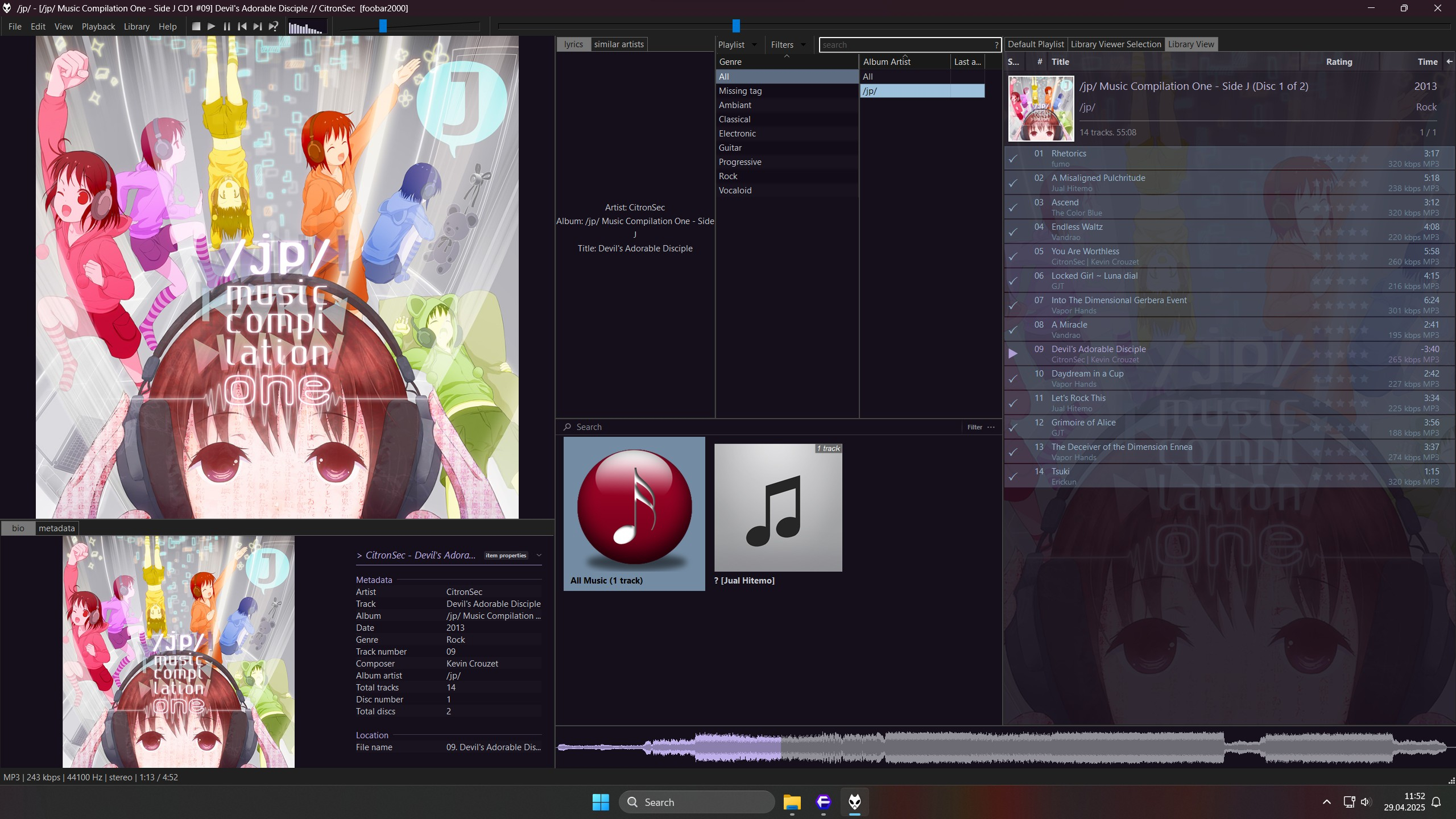The width and height of the screenshot is (1456, 819).
Task: Click the item properties label button
Action: tap(506, 555)
